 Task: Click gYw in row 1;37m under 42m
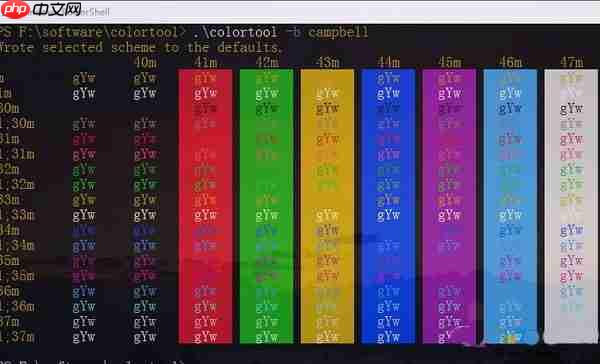click(x=267, y=338)
